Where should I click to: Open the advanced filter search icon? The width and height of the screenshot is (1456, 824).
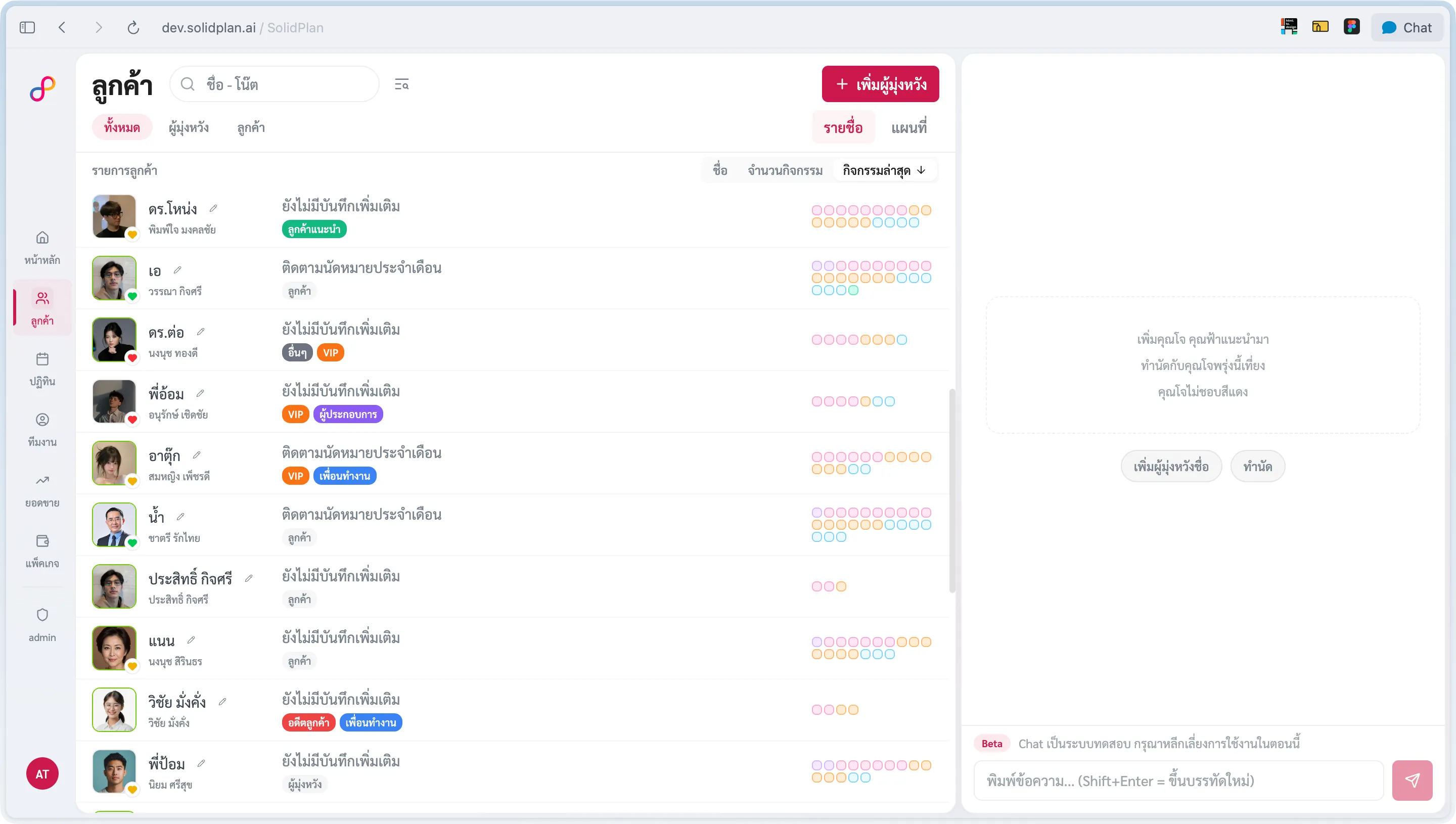(x=401, y=84)
